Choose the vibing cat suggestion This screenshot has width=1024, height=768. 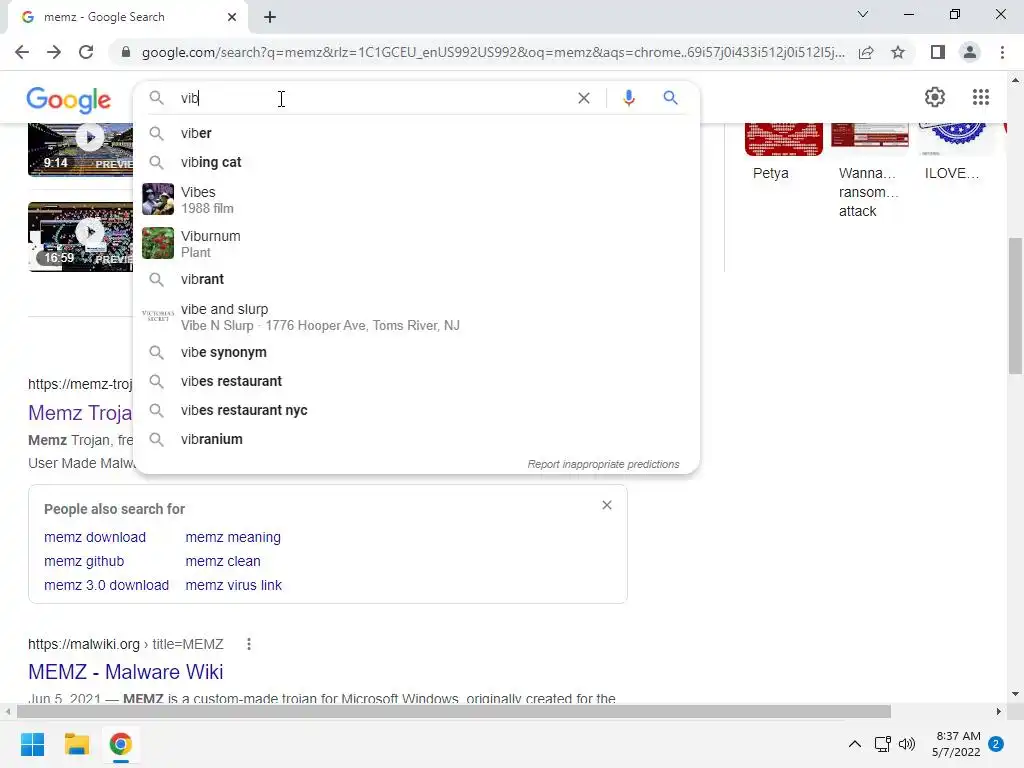click(417, 162)
